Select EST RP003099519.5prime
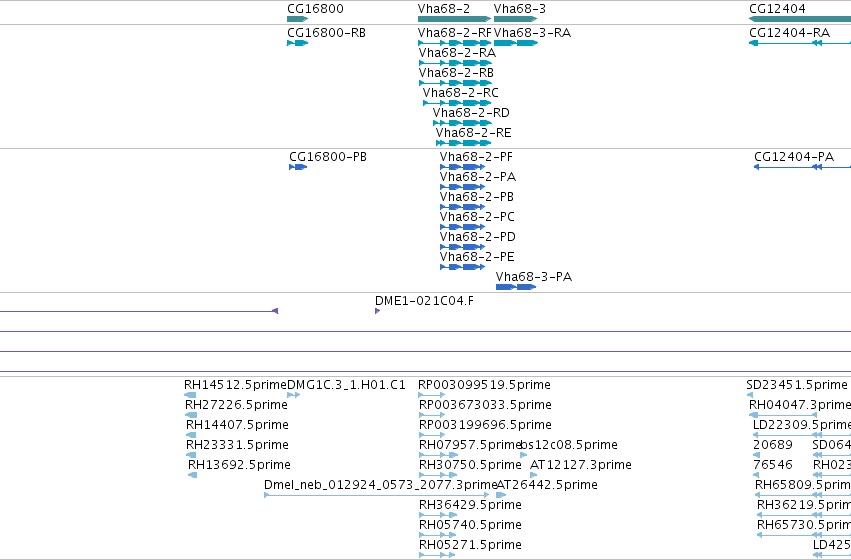The width and height of the screenshot is (851, 560). tap(484, 385)
